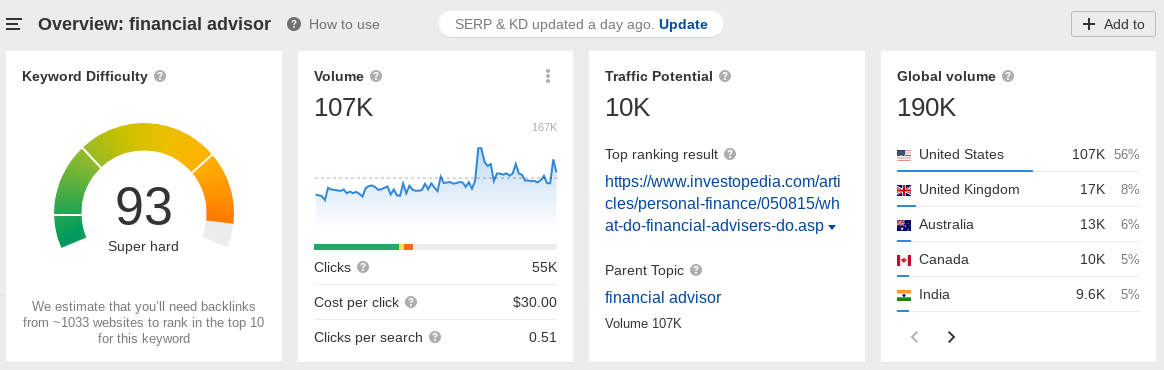Select the United States country row

(x=1018, y=155)
